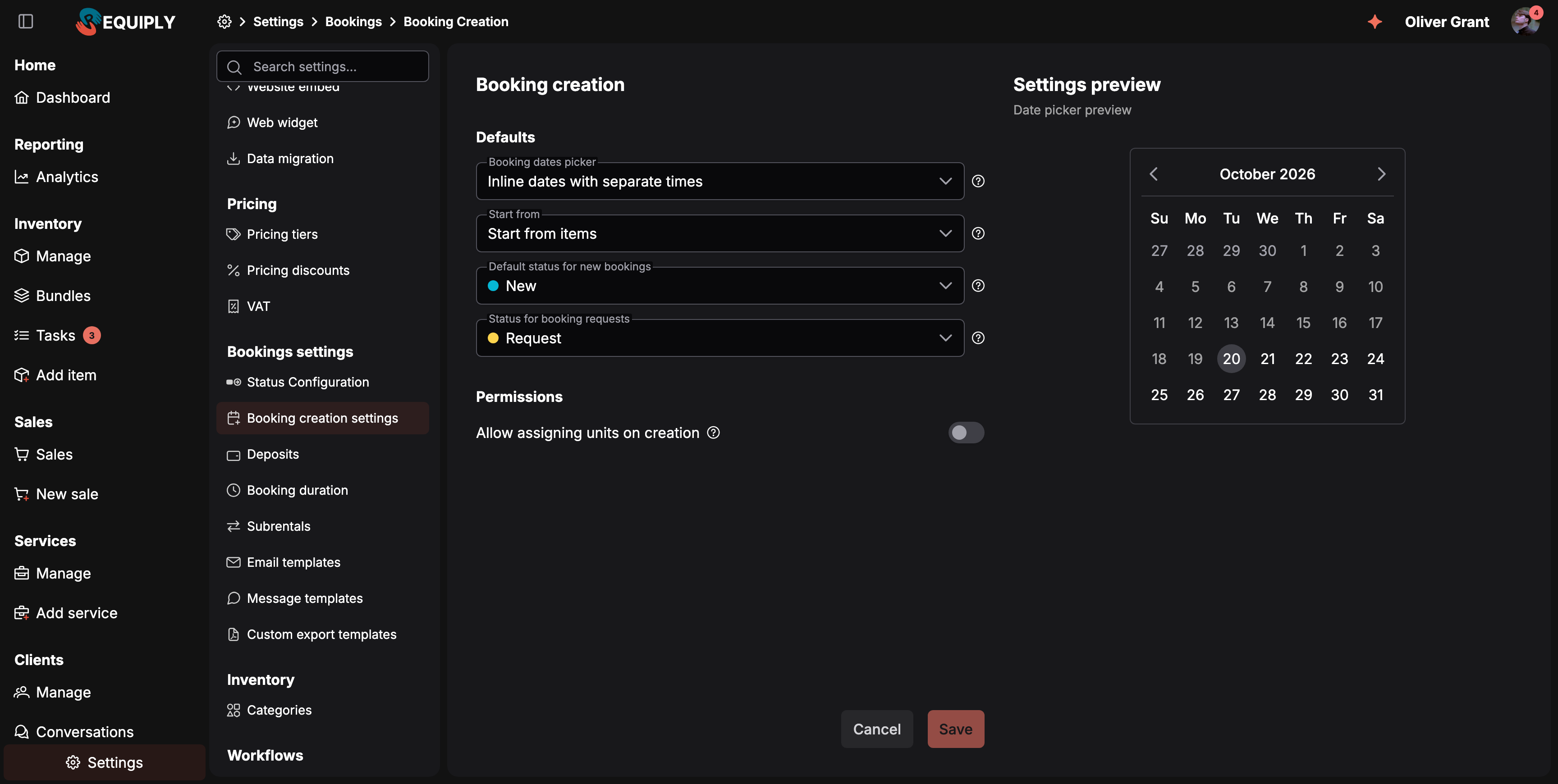Click the Equiply logo

tap(125, 22)
